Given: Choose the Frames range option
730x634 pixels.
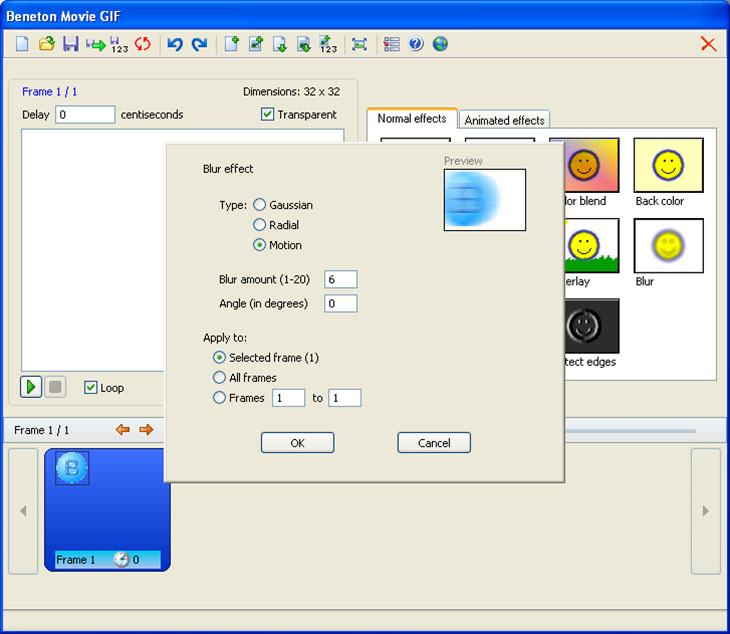Looking at the screenshot, I should click(219, 398).
